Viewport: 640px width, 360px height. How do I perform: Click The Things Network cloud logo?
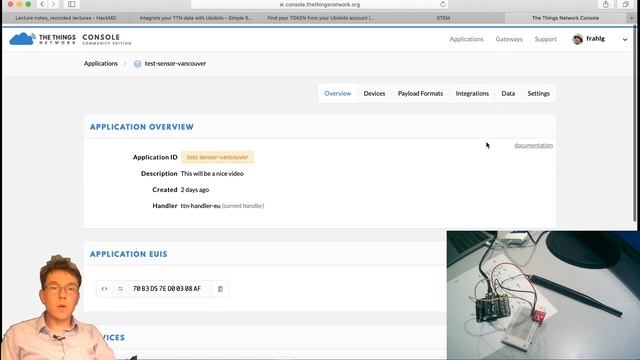pos(22,39)
